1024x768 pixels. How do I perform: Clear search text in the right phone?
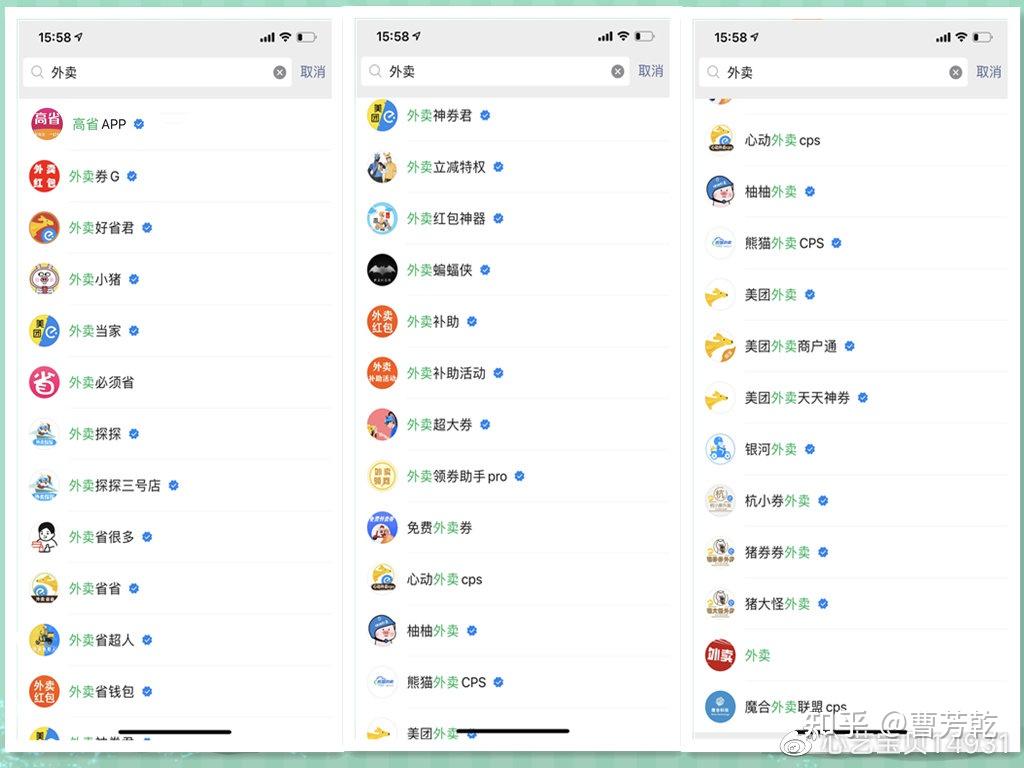click(x=955, y=72)
